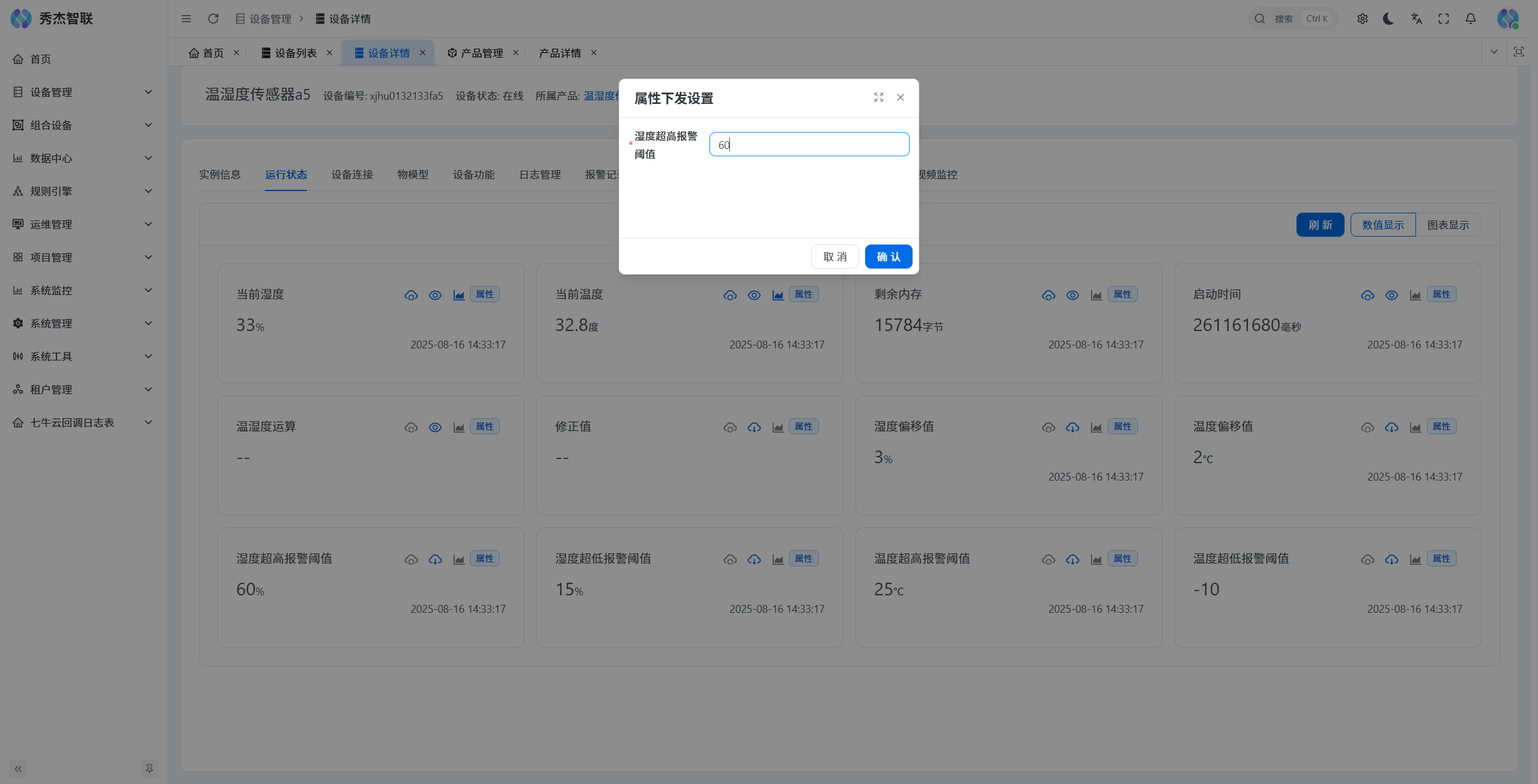Viewport: 1538px width, 784px height.
Task: Open the tab list dropdown chevron
Action: point(1494,52)
